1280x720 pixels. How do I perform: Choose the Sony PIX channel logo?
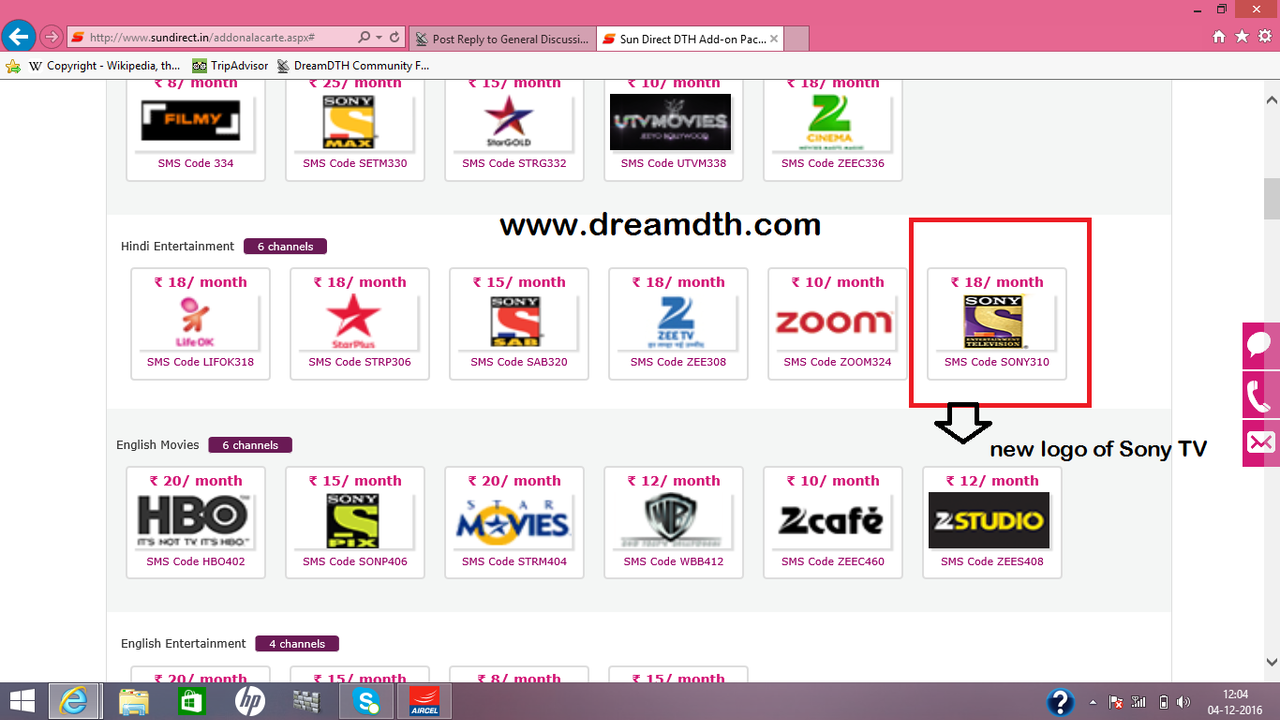353,520
